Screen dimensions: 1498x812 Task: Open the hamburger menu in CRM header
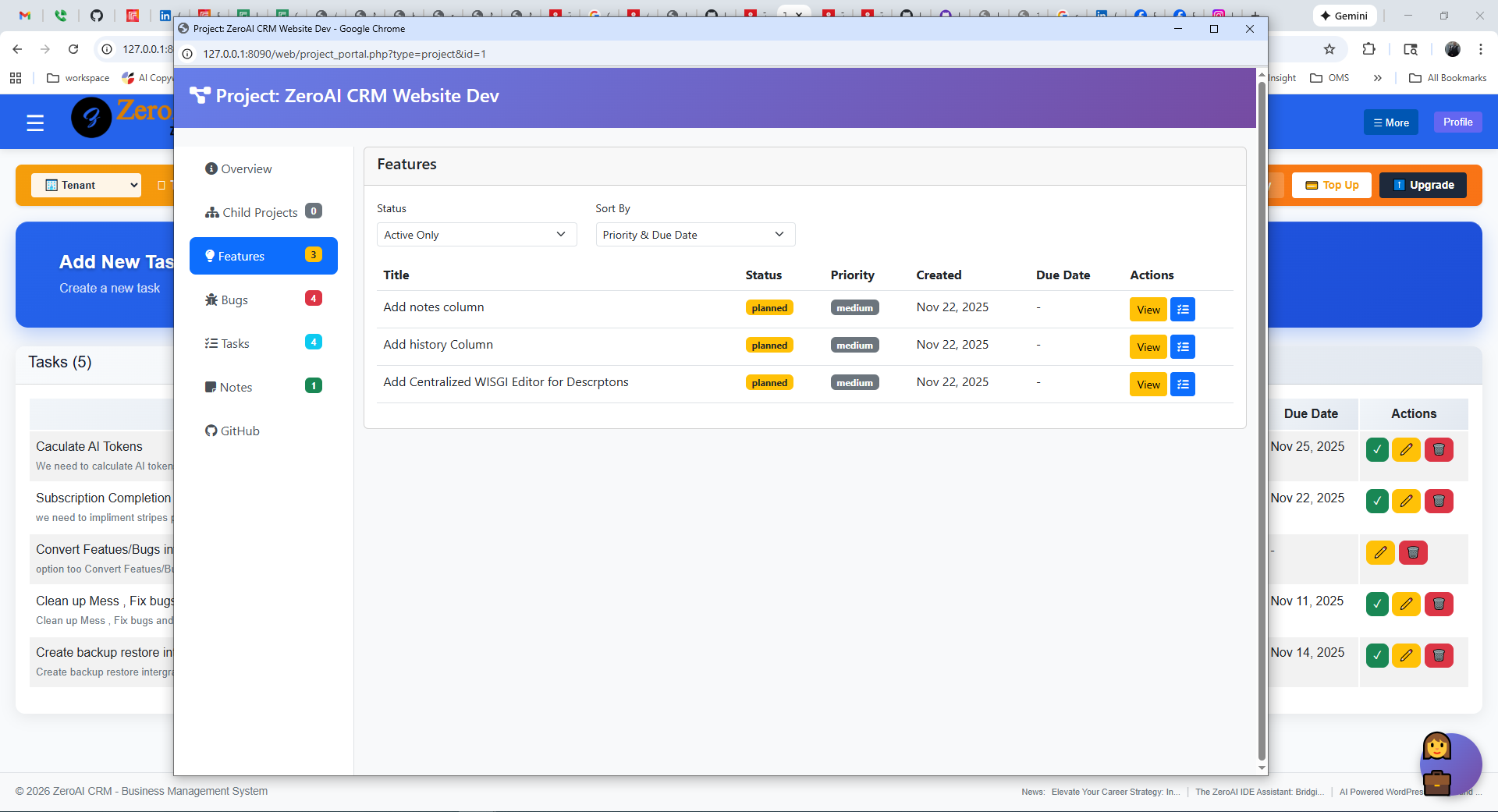coord(35,122)
